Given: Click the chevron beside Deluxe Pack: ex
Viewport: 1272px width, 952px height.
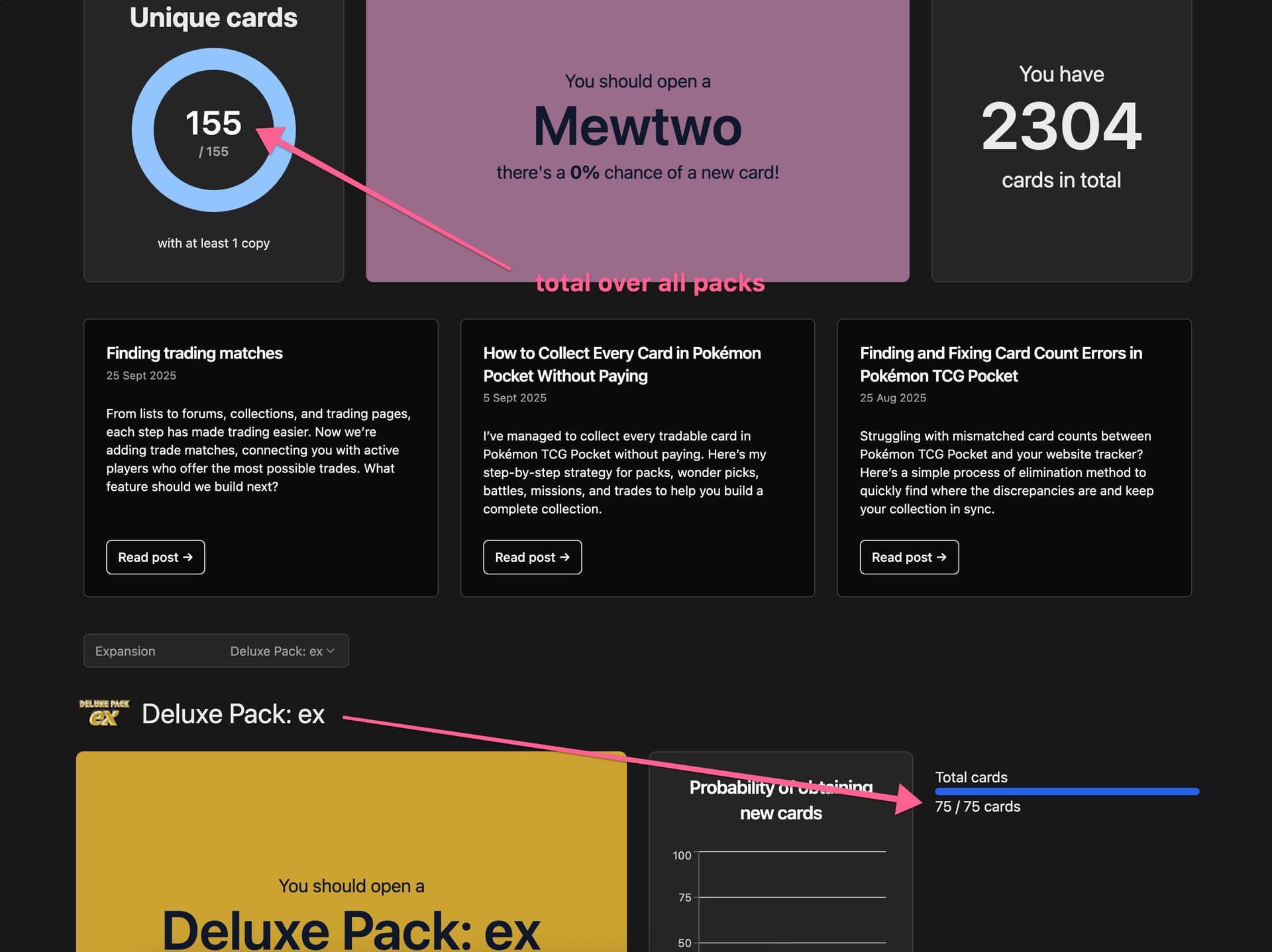Looking at the screenshot, I should 331,651.
